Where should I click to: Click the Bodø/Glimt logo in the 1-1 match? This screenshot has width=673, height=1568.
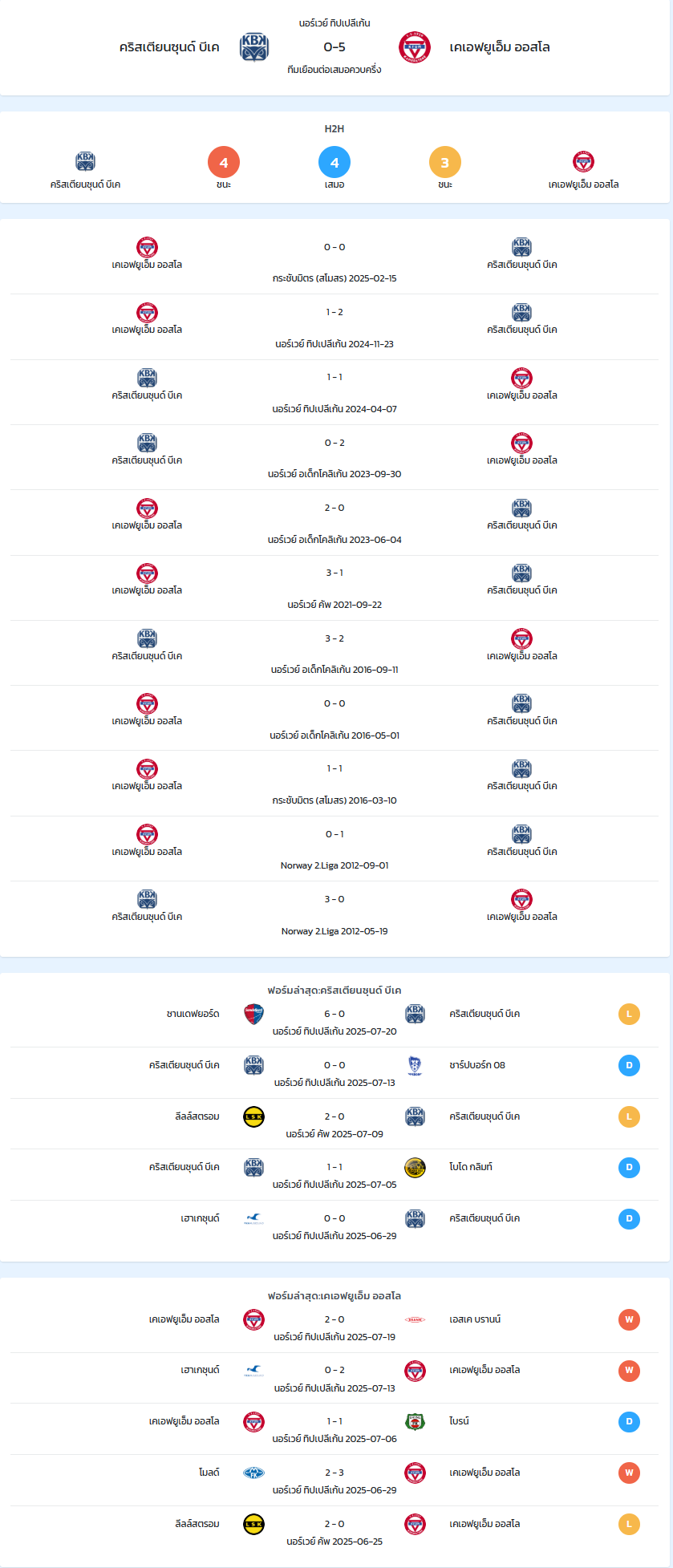[x=415, y=1167]
